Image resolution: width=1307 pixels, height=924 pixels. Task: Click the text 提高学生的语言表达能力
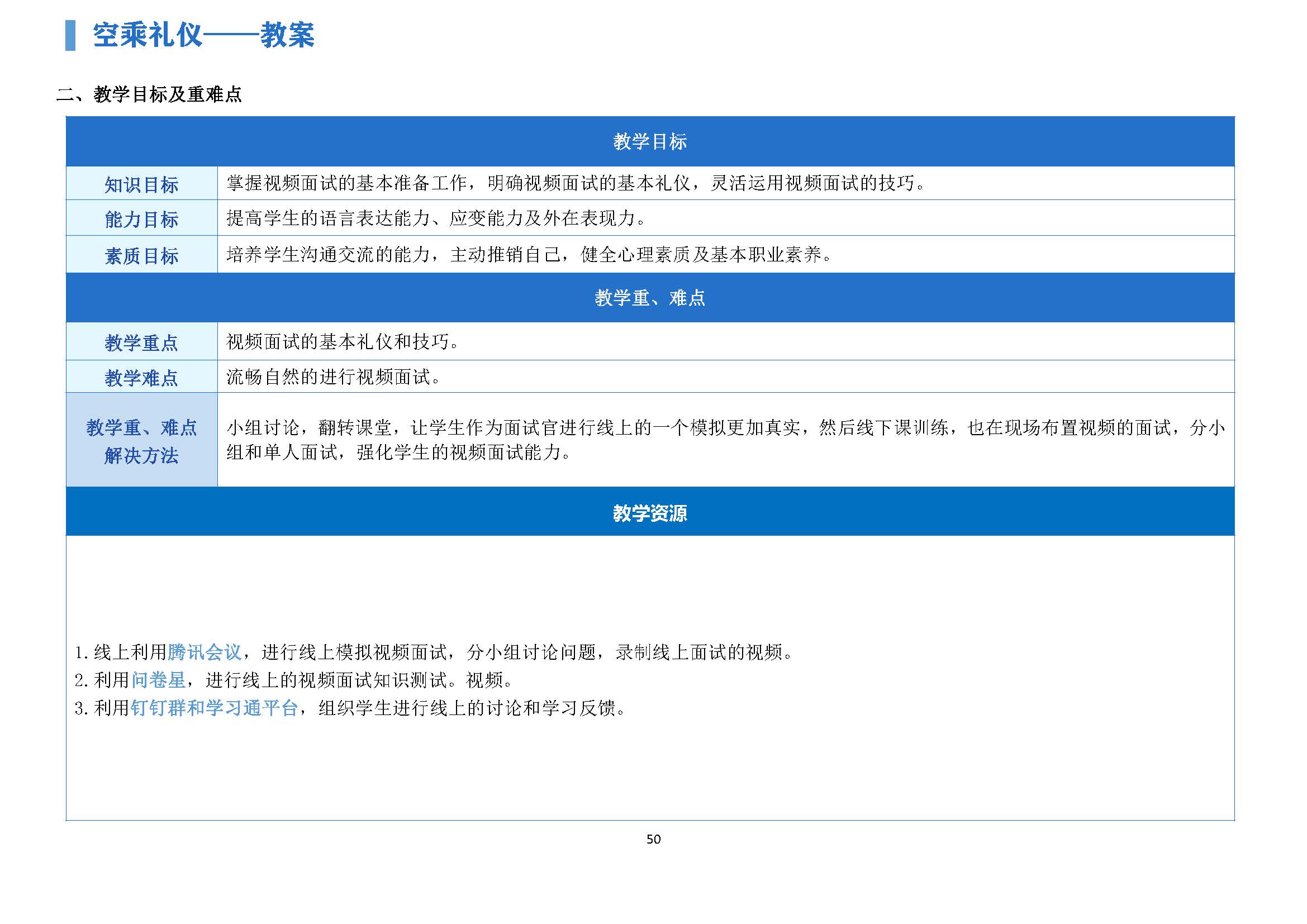[x=328, y=218]
